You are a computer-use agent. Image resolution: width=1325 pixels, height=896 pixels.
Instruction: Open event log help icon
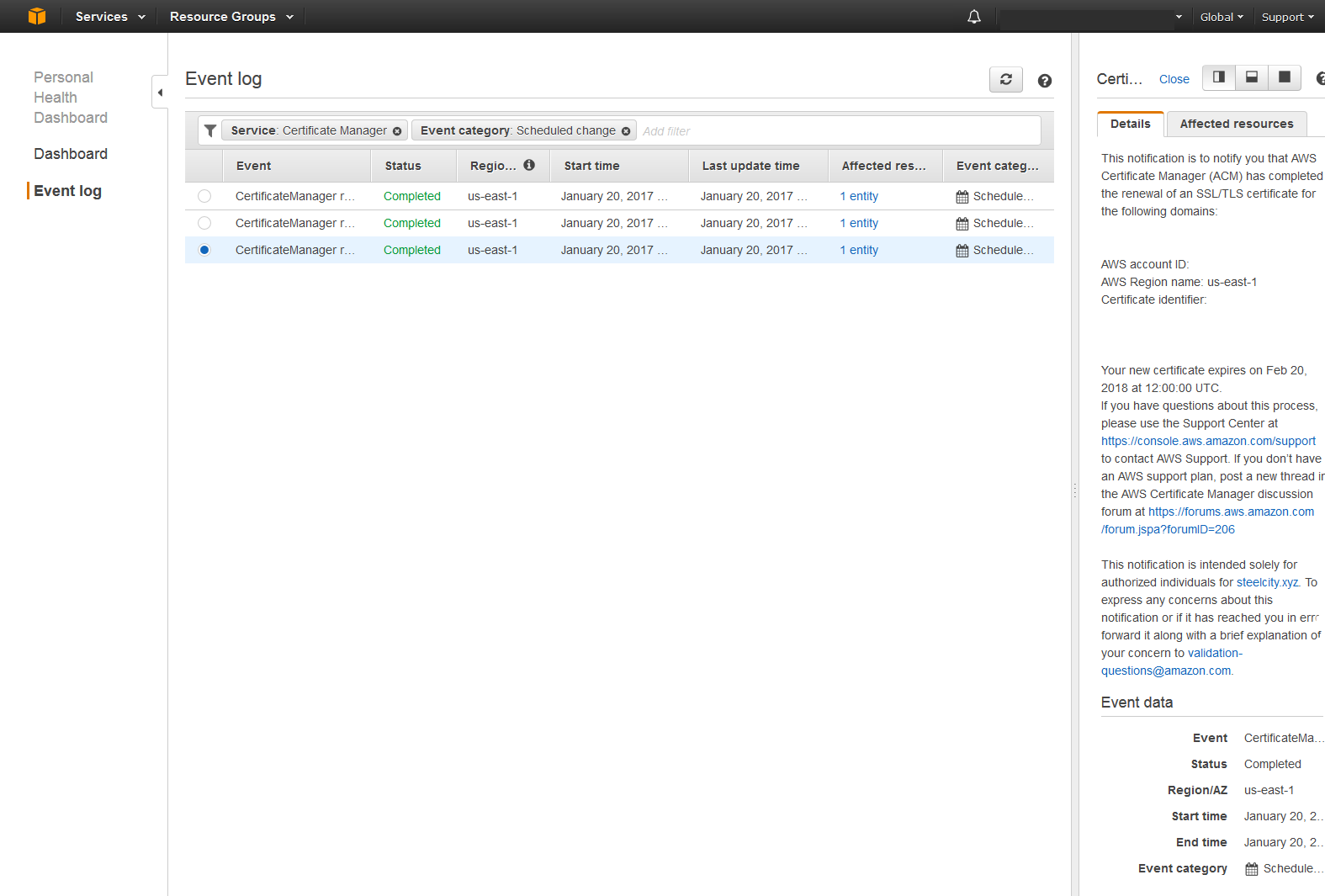pyautogui.click(x=1045, y=81)
